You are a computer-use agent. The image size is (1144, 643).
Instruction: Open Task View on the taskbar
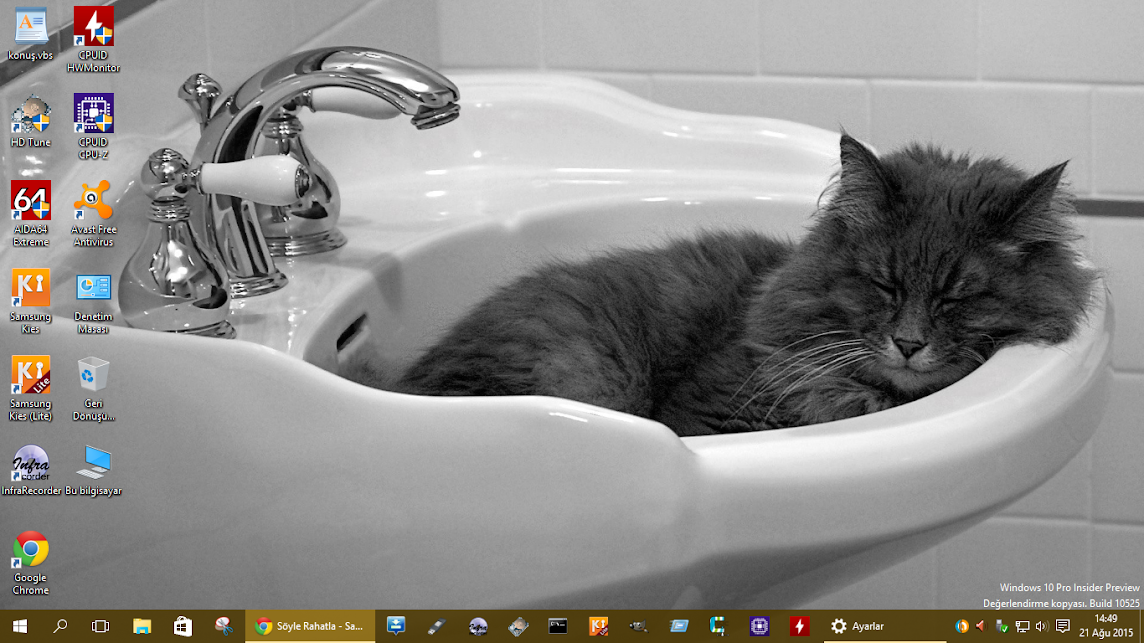(x=100, y=626)
